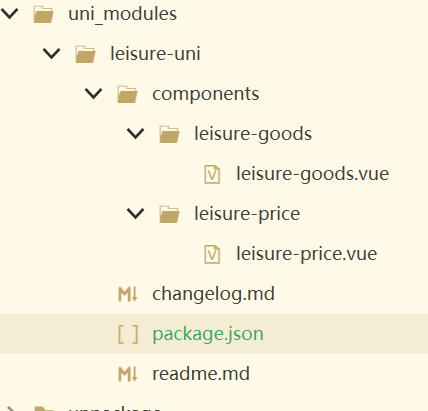Collapse the leisure-uni folder chevron
This screenshot has height=411, width=428.
52,54
